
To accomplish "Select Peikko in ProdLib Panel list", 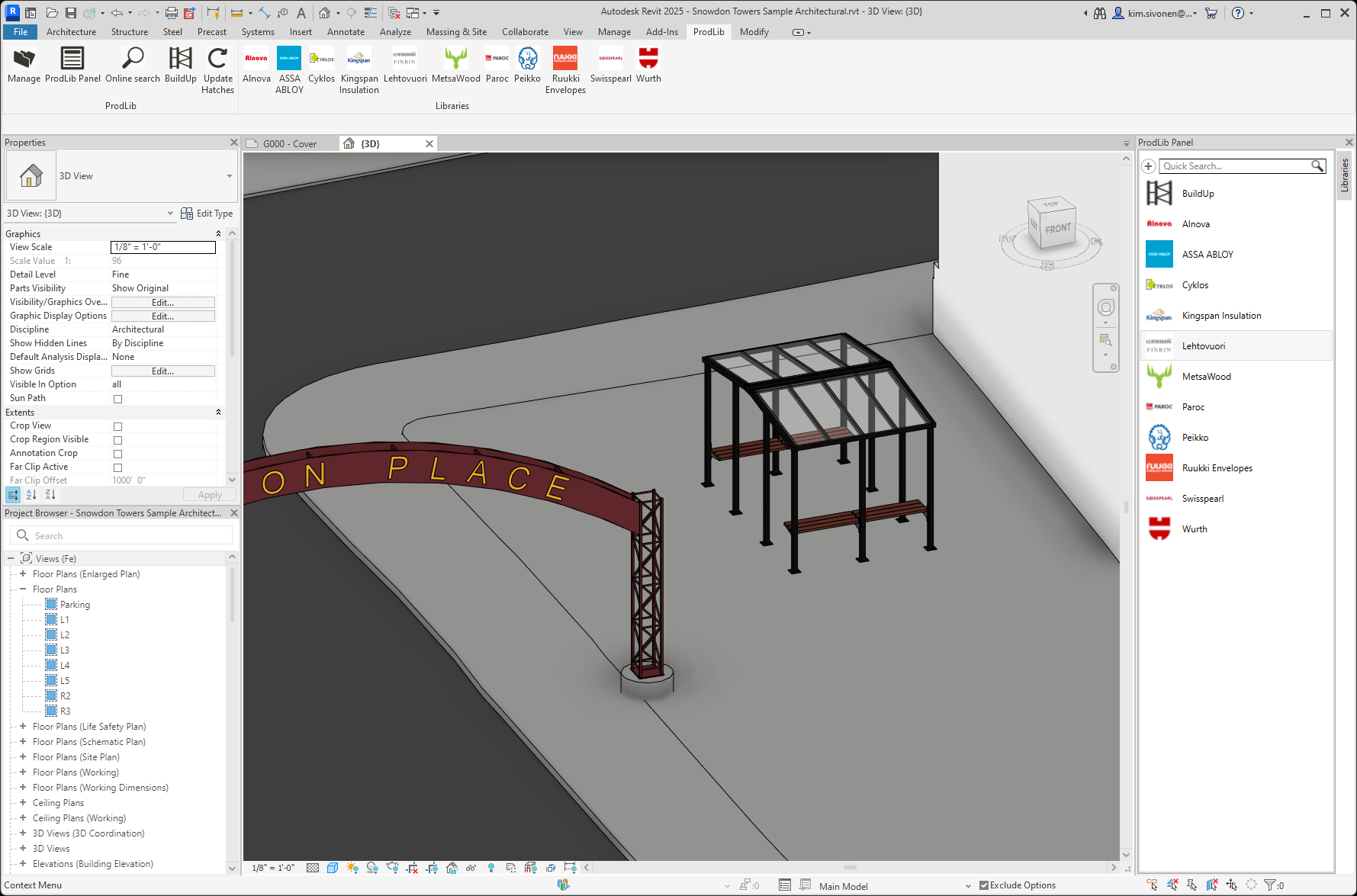I will point(1195,438).
